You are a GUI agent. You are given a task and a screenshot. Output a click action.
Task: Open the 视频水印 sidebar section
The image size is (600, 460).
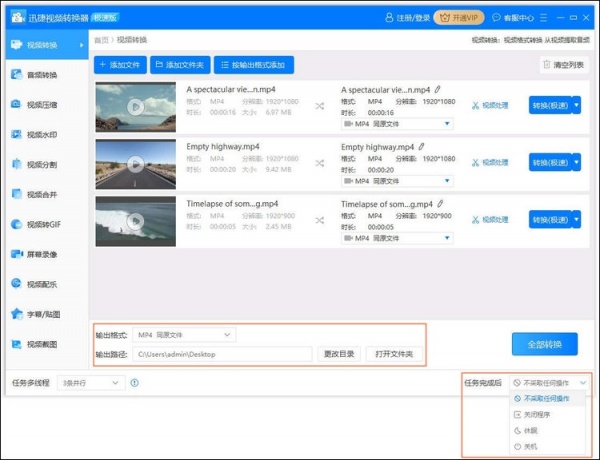(x=47, y=134)
